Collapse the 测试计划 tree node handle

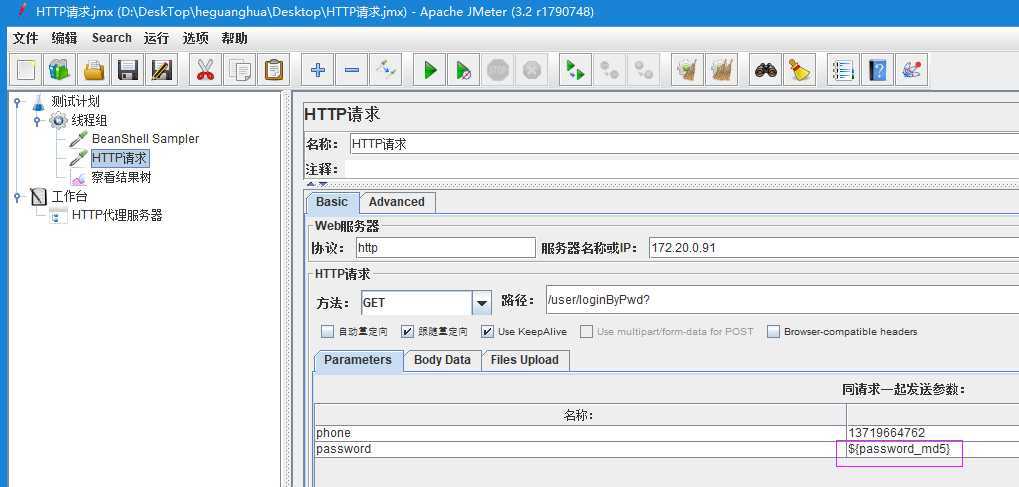click(x=17, y=101)
